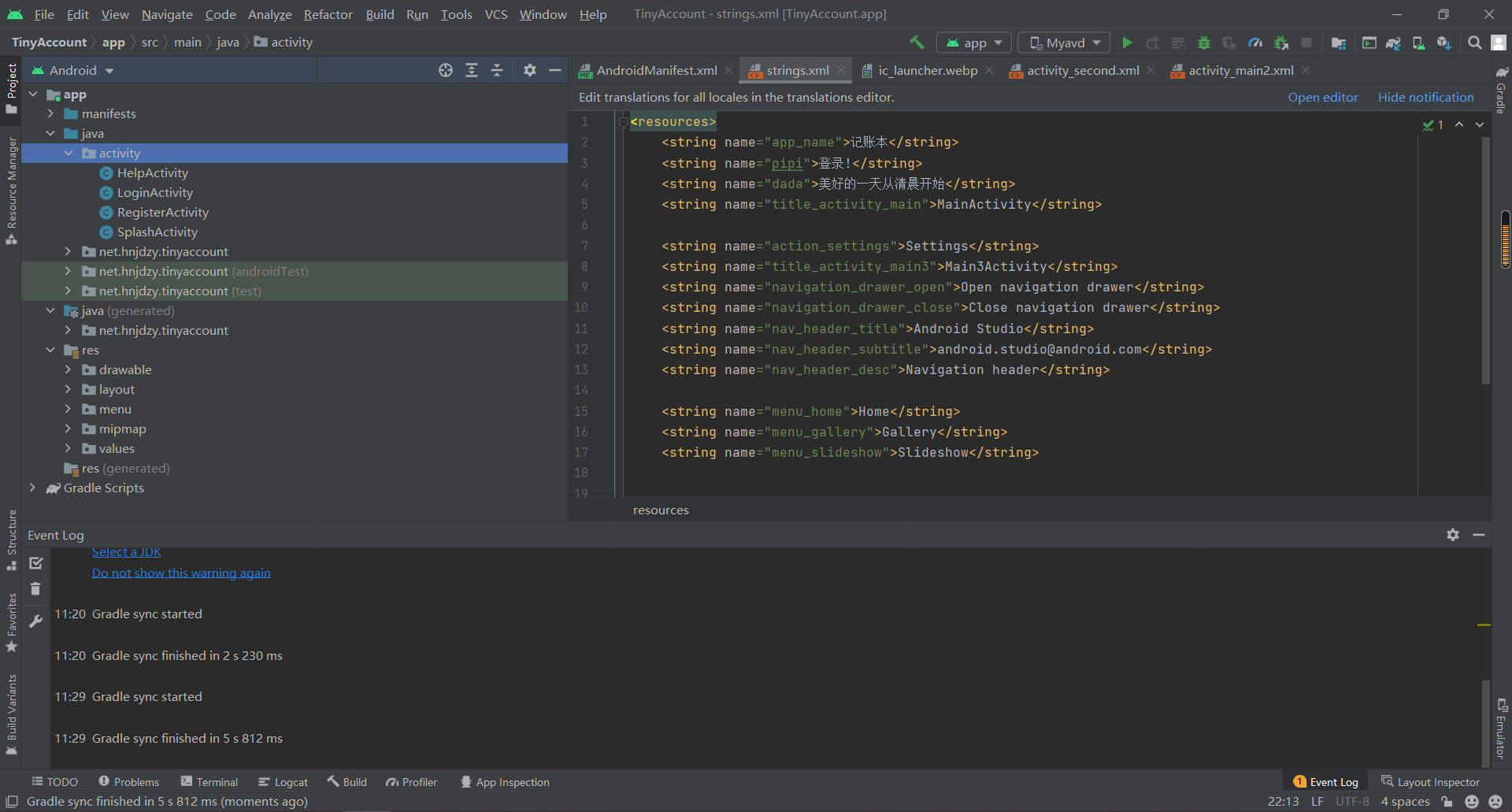Click the Search Everywhere magnifier icon
This screenshot has height=812, width=1512.
coord(1474,43)
